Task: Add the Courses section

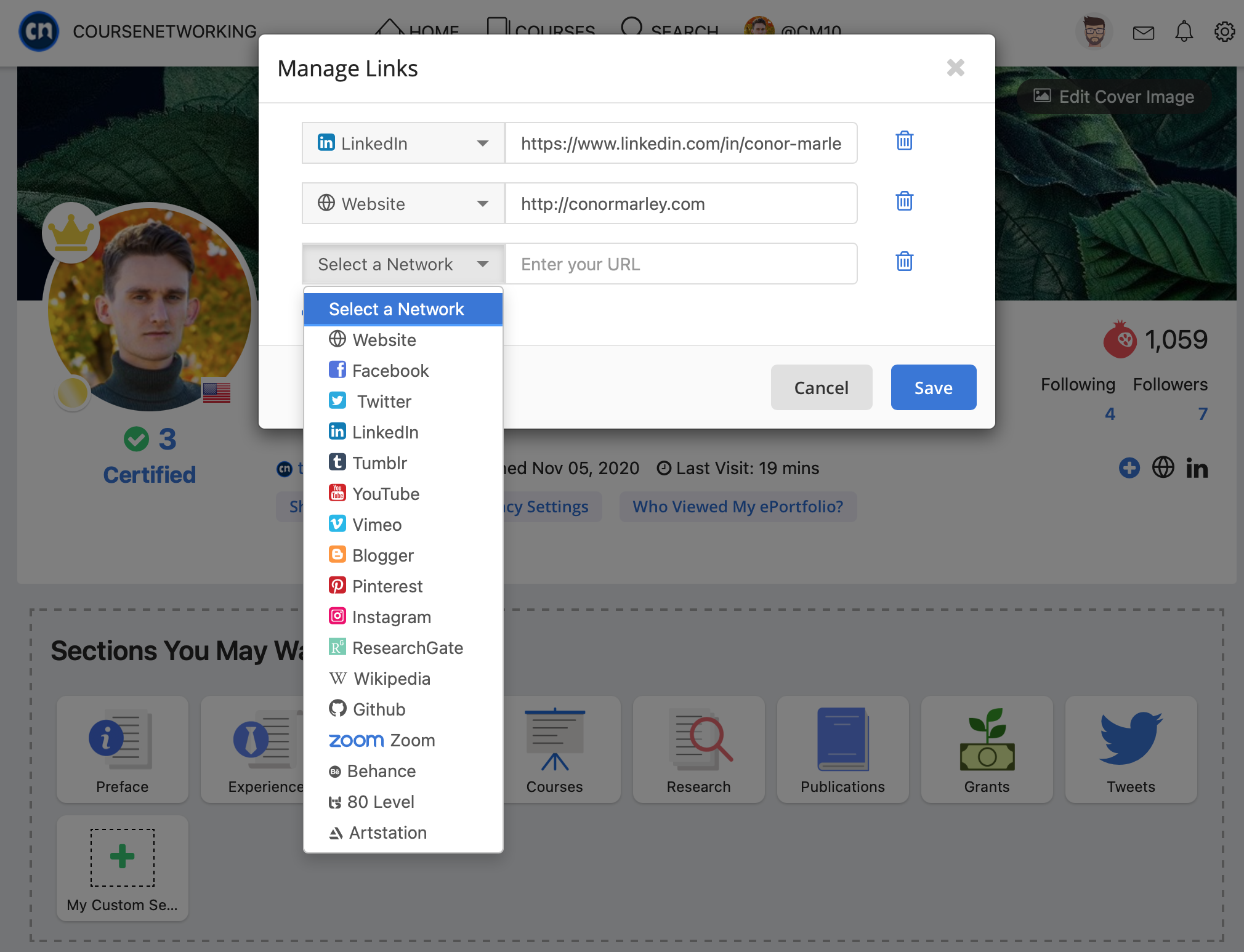Action: coord(554,749)
